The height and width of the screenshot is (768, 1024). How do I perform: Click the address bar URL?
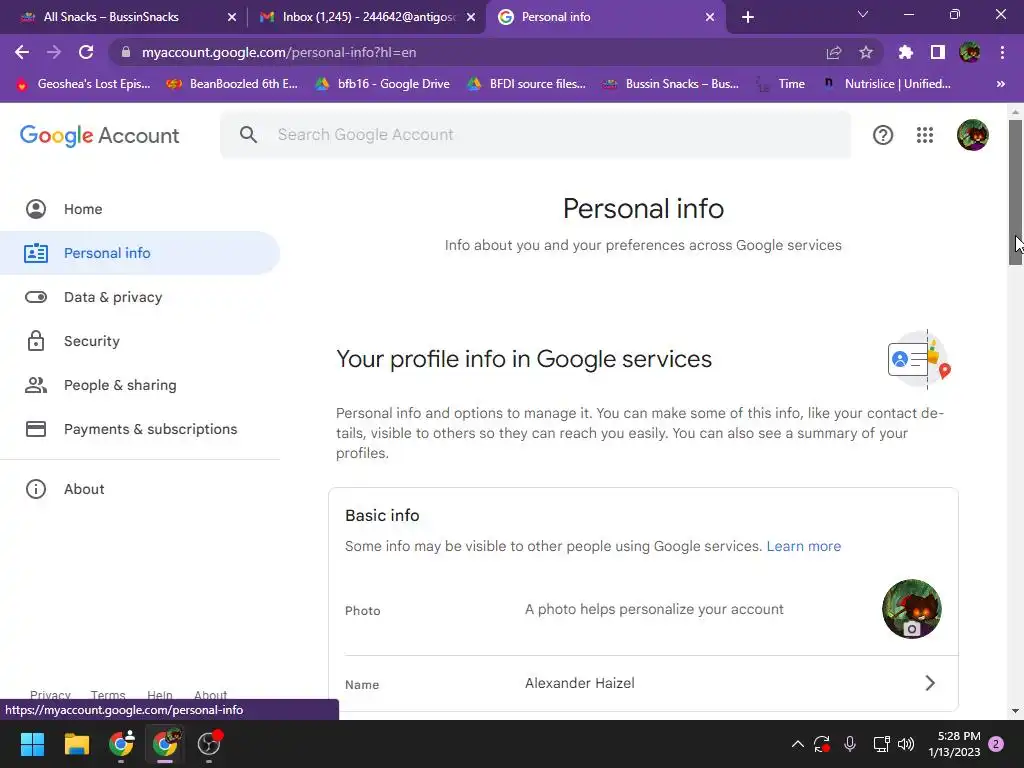279,52
